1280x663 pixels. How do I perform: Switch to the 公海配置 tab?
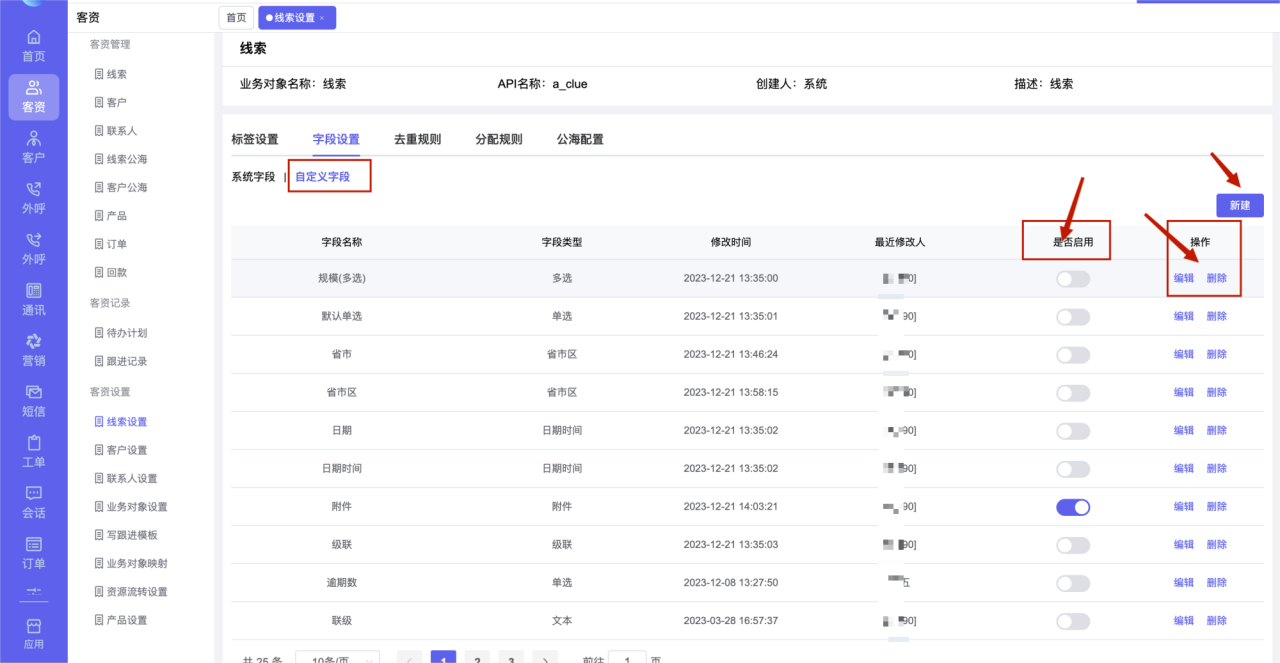tap(580, 139)
